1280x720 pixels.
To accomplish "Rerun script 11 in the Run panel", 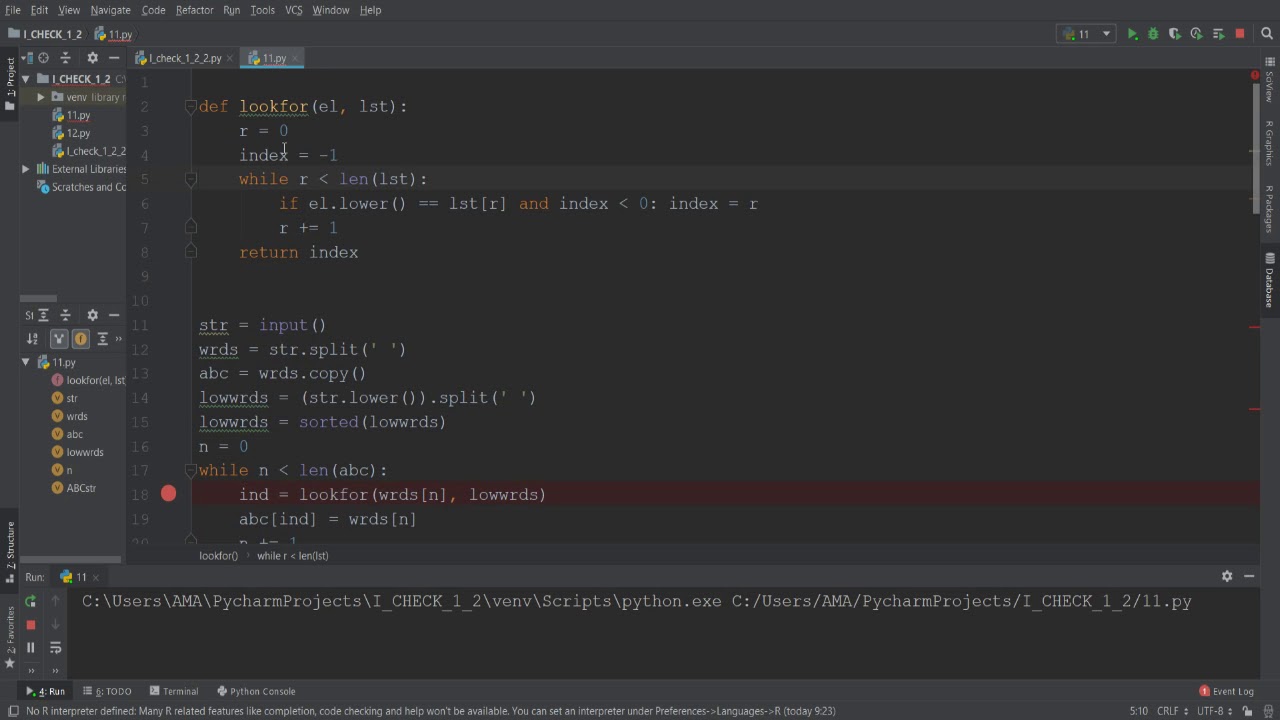I will click(x=30, y=601).
